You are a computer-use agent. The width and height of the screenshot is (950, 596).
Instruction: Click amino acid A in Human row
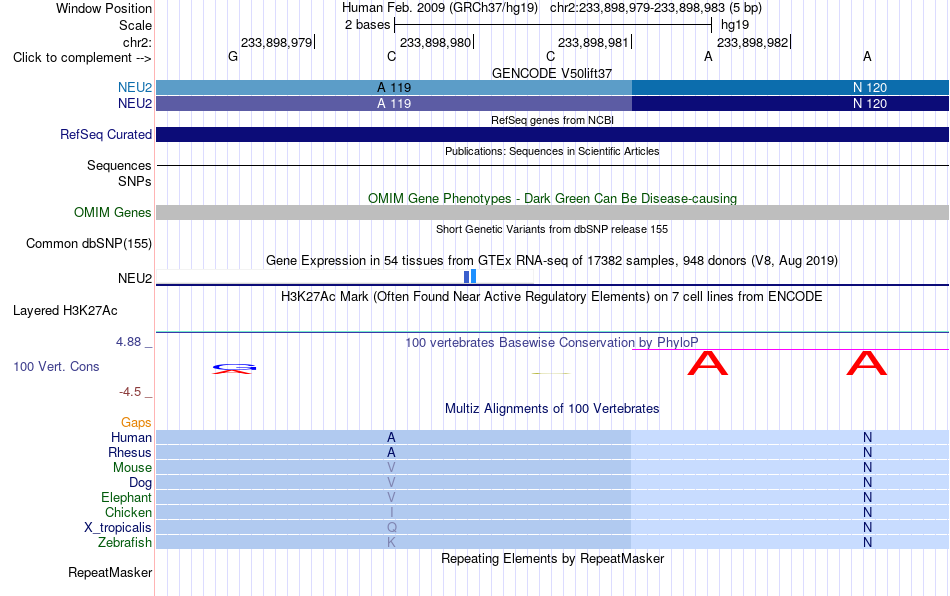(x=391, y=437)
